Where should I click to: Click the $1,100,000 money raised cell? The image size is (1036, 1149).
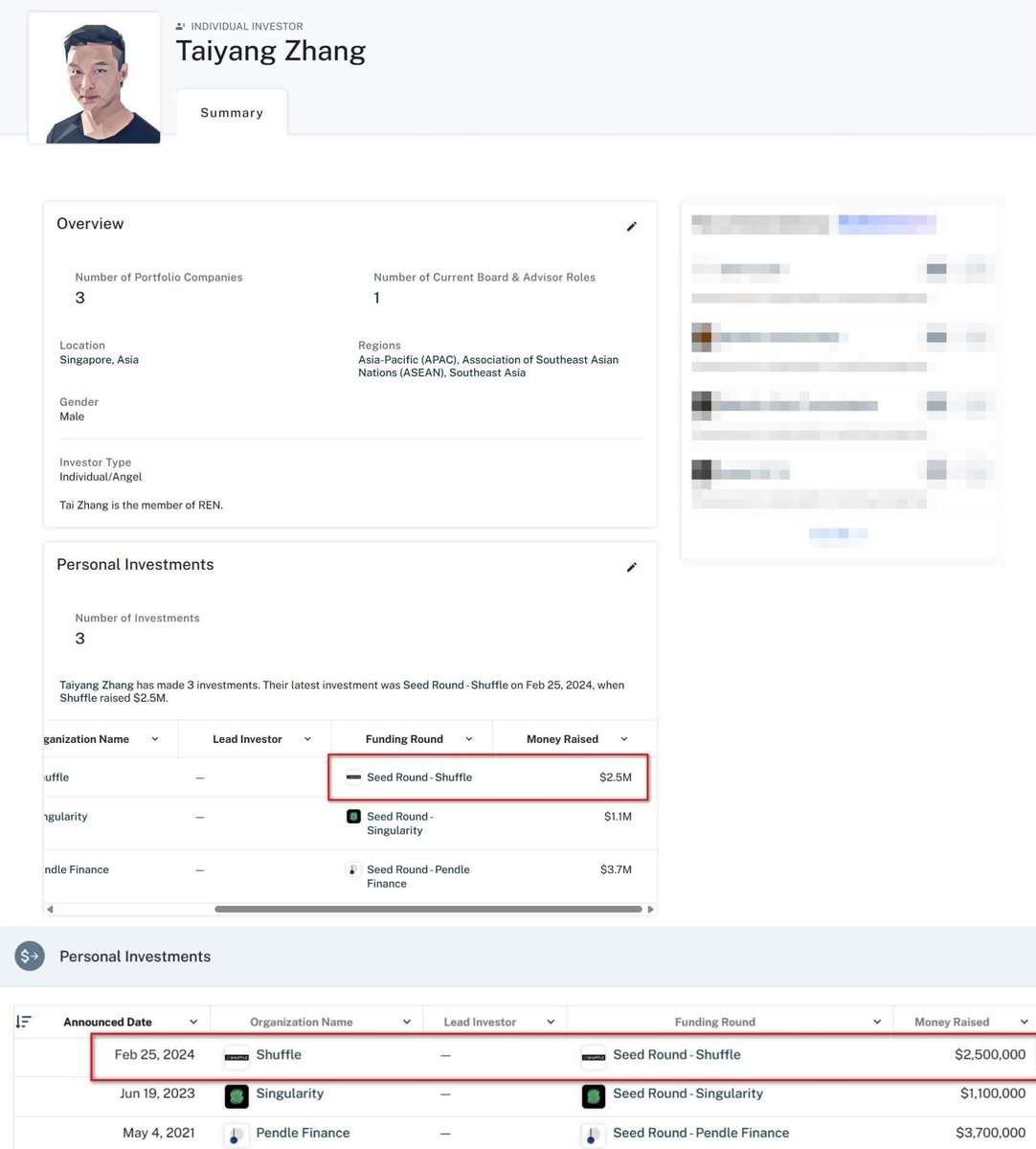coord(993,1093)
